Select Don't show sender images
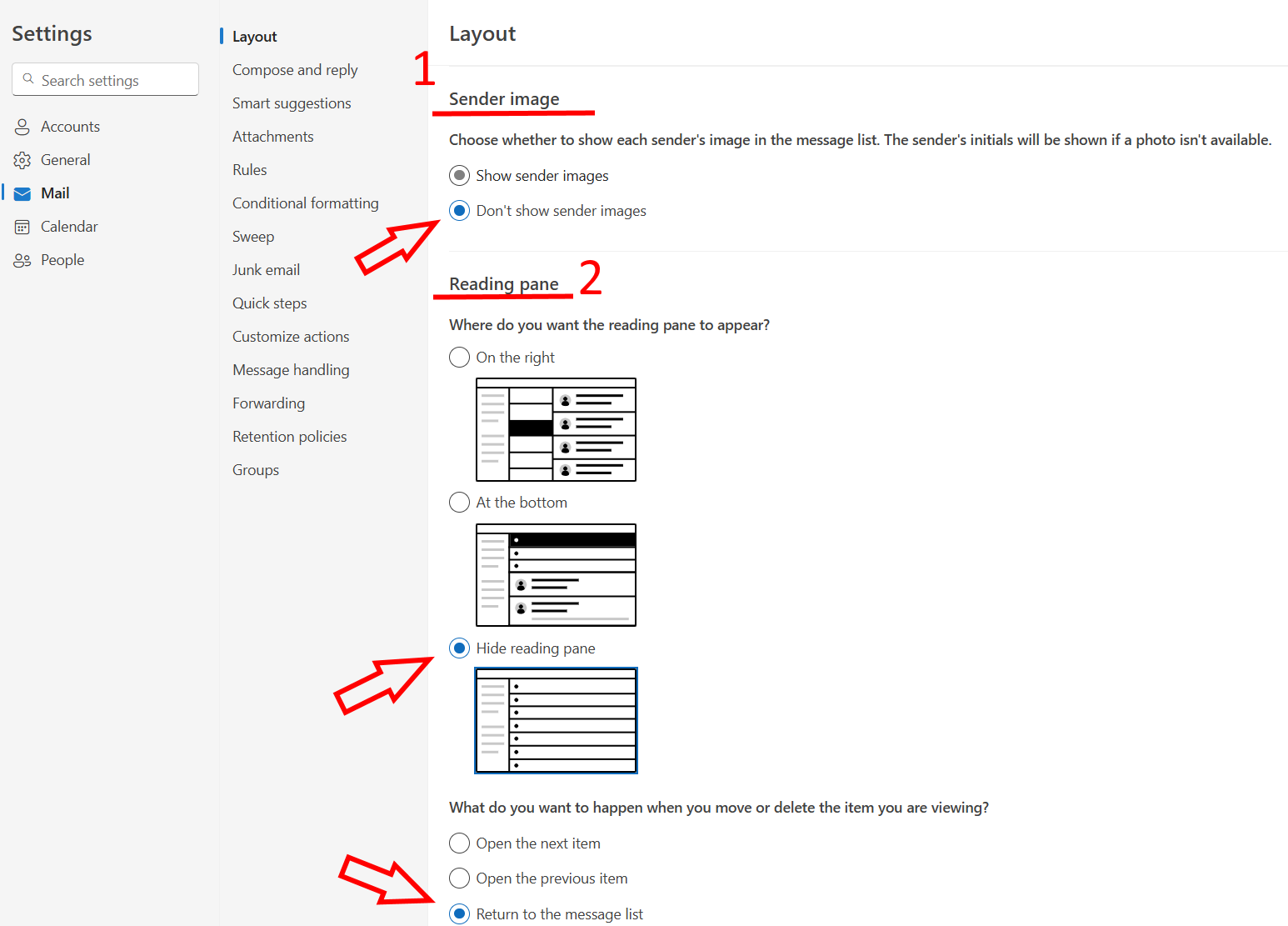Screen dimensions: 1288x926 (459, 211)
